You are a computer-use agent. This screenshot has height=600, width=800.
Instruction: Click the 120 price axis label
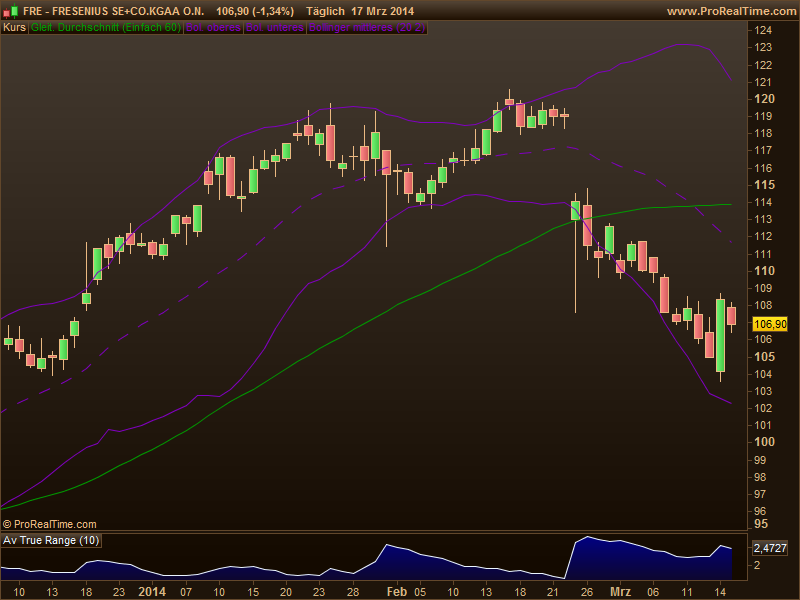pyautogui.click(x=764, y=99)
